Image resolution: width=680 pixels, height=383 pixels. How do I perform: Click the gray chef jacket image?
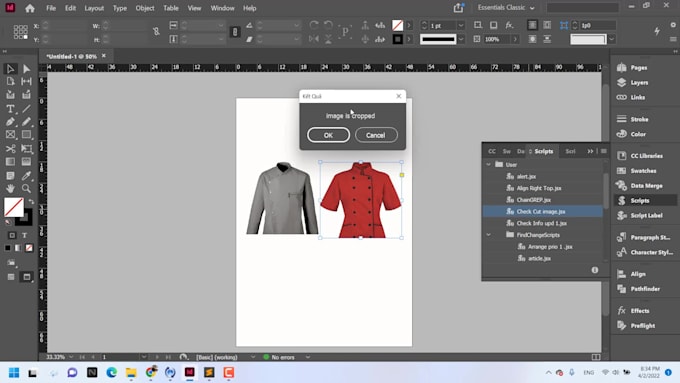(282, 198)
